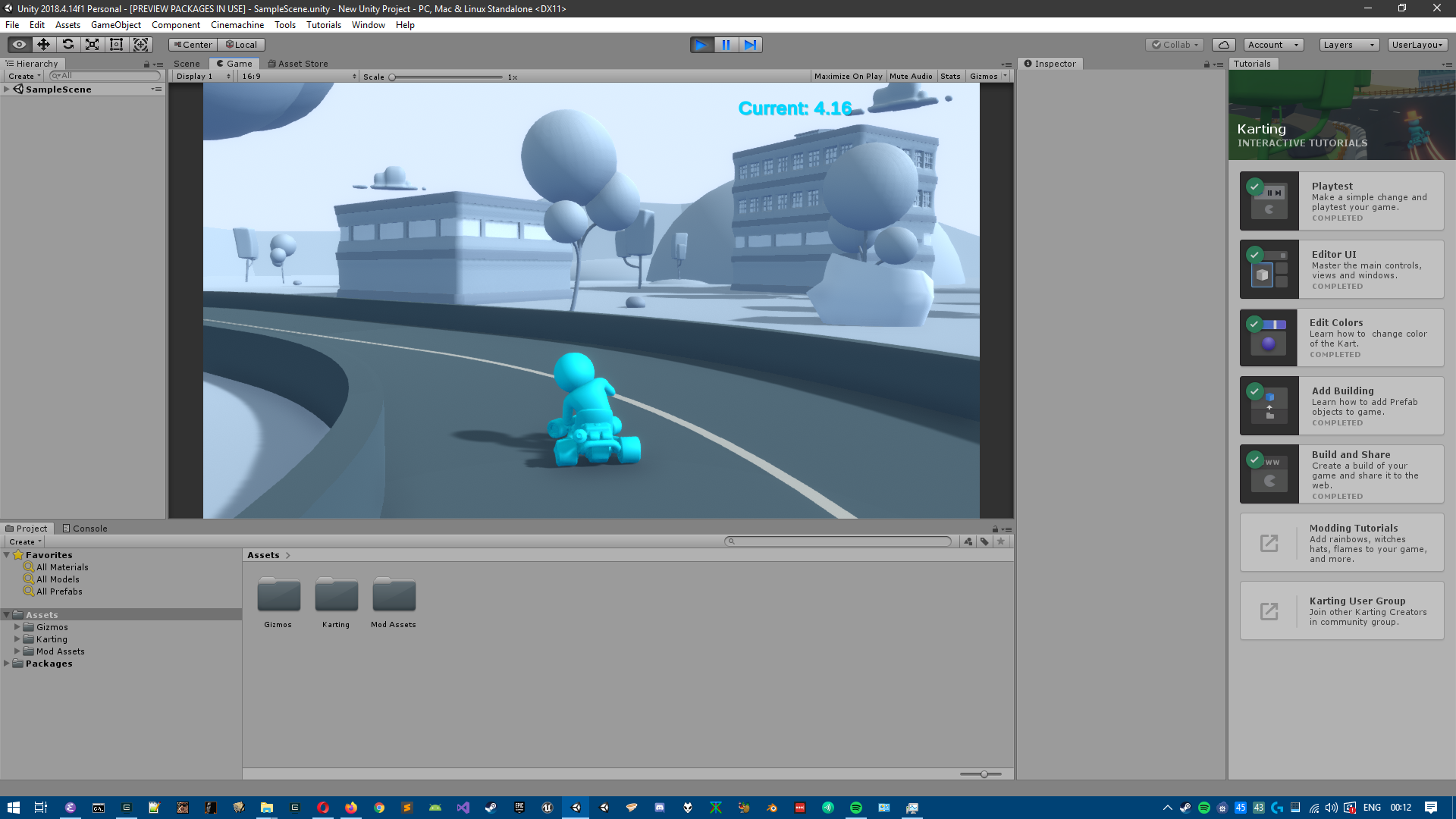Viewport: 1456px width, 819px height.
Task: Select the Rotate tool
Action: point(67,45)
